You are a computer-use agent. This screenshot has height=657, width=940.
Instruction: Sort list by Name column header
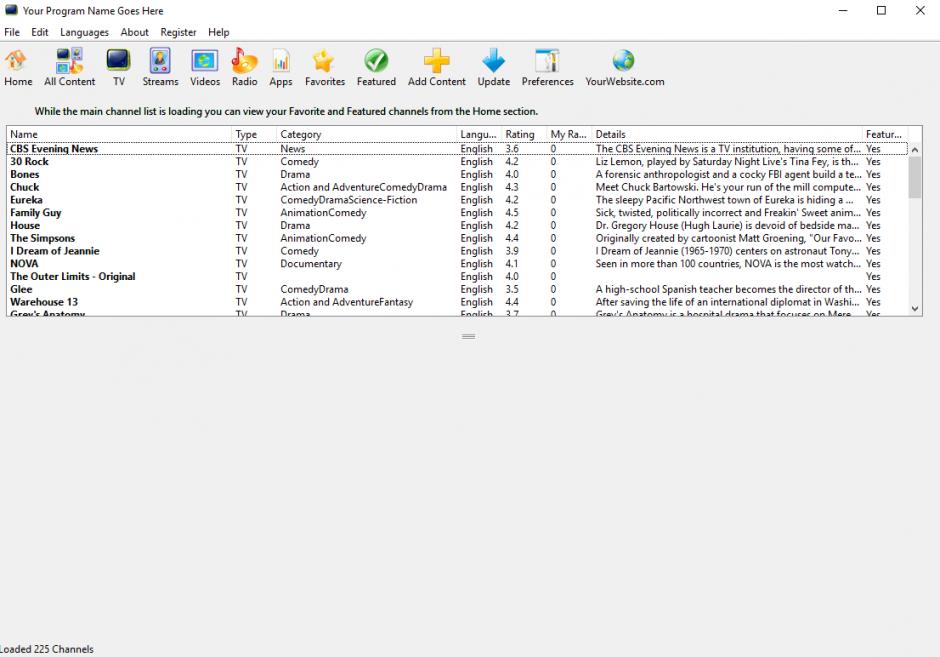pos(119,134)
